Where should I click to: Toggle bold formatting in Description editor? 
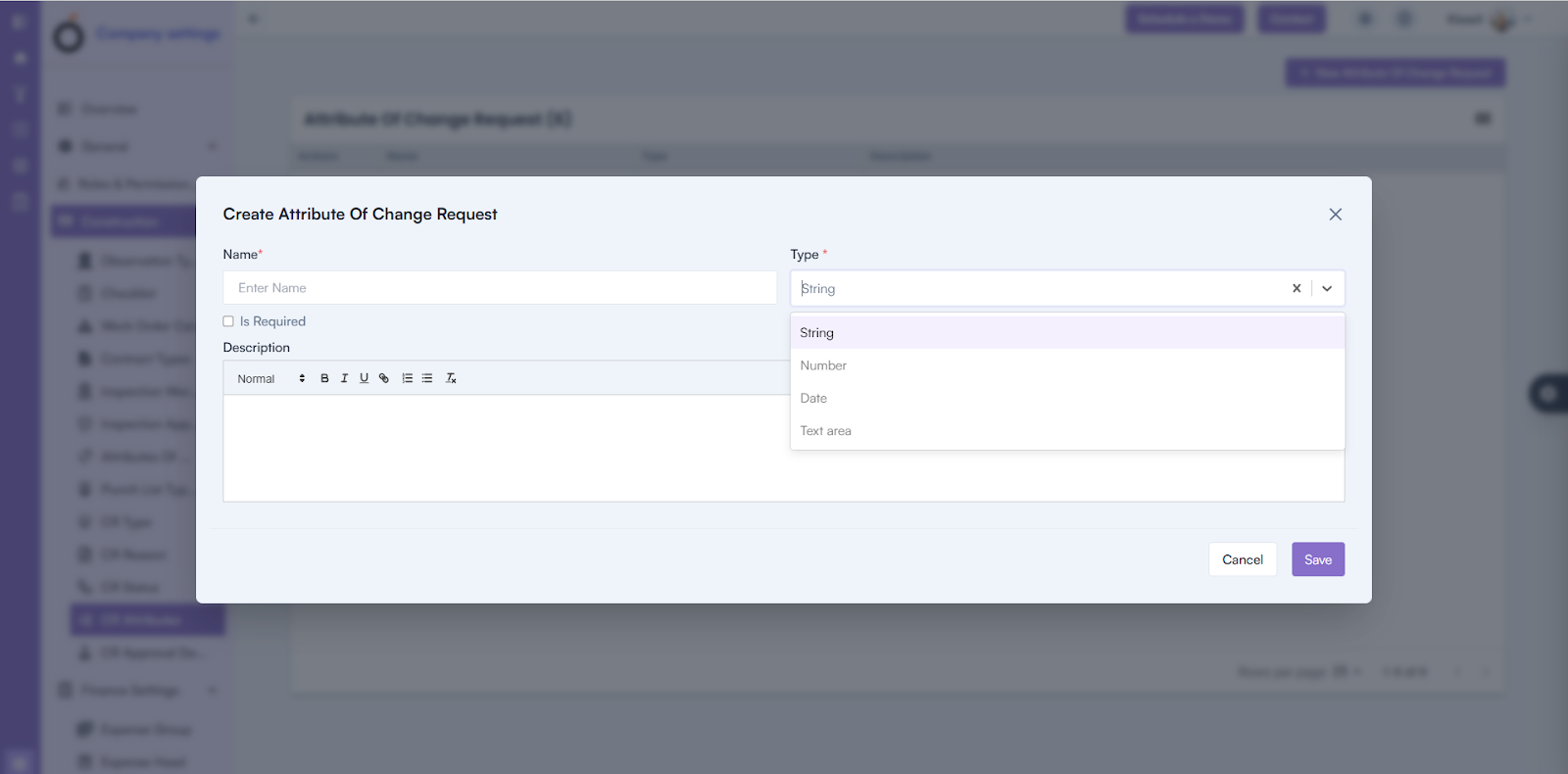[x=324, y=378]
